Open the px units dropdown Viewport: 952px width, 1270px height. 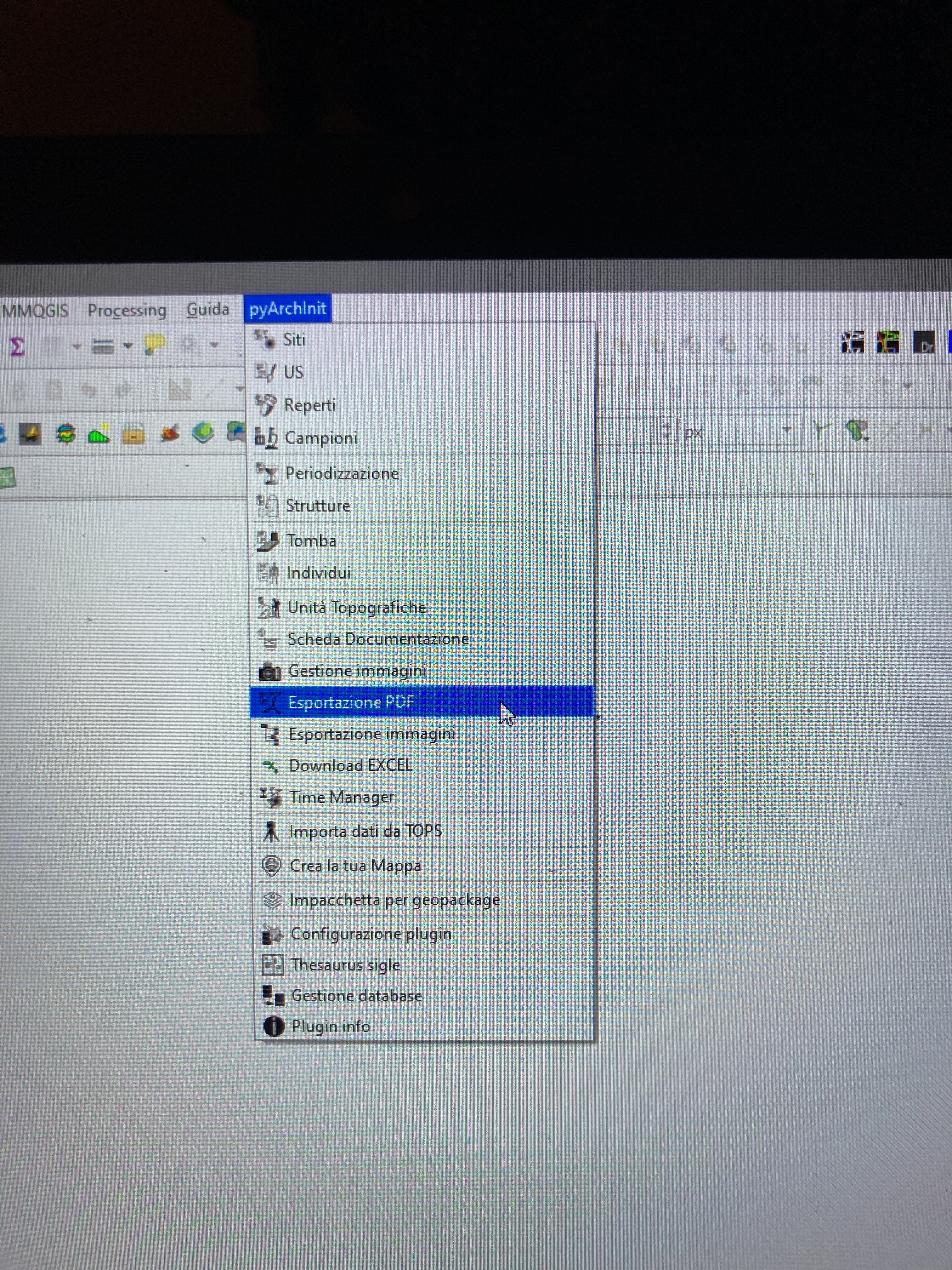point(740,431)
